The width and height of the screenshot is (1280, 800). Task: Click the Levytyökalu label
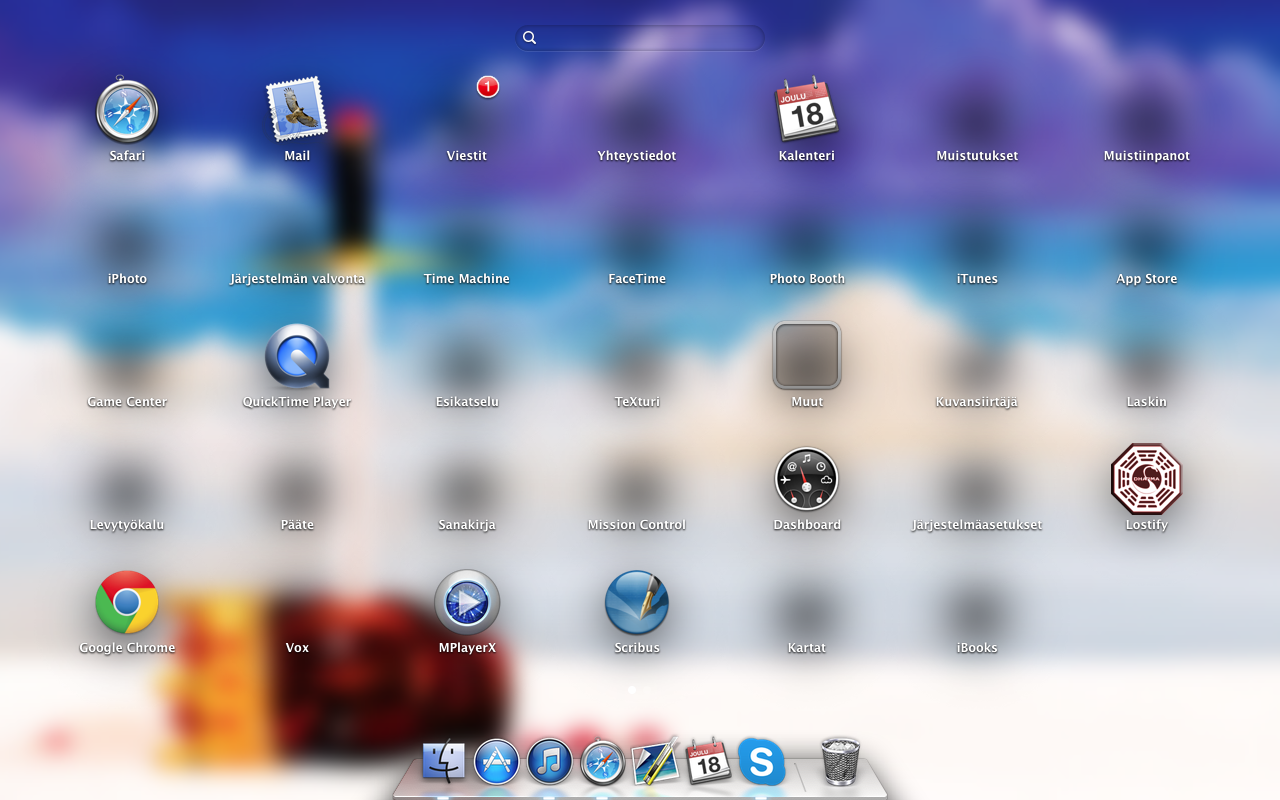(127, 525)
